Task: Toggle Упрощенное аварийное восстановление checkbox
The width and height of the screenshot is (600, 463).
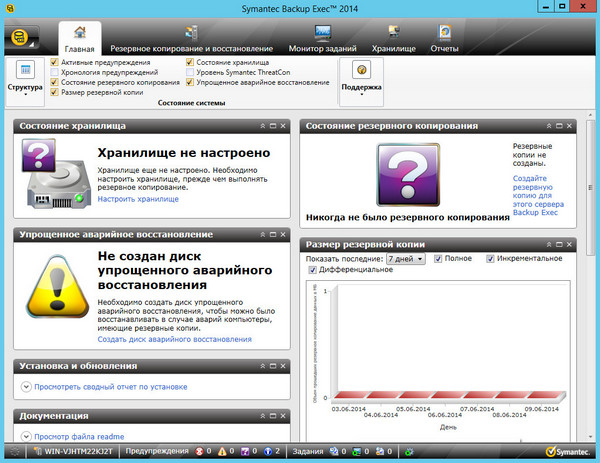Action: click(x=190, y=82)
